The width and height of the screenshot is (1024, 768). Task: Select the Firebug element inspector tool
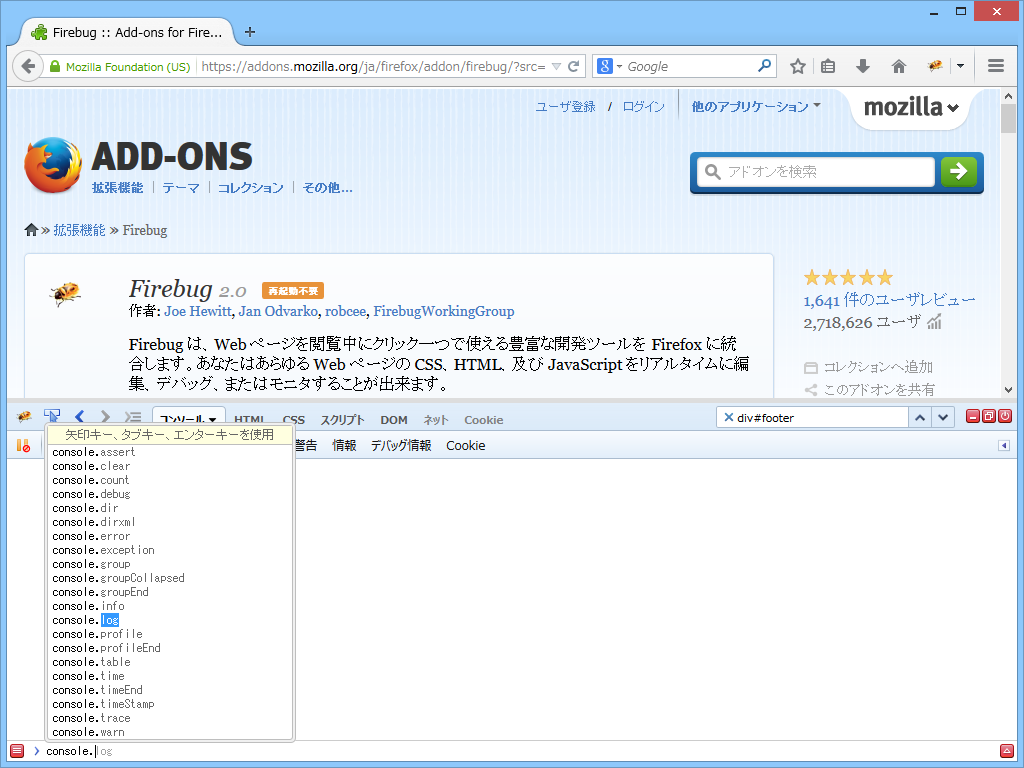point(52,416)
